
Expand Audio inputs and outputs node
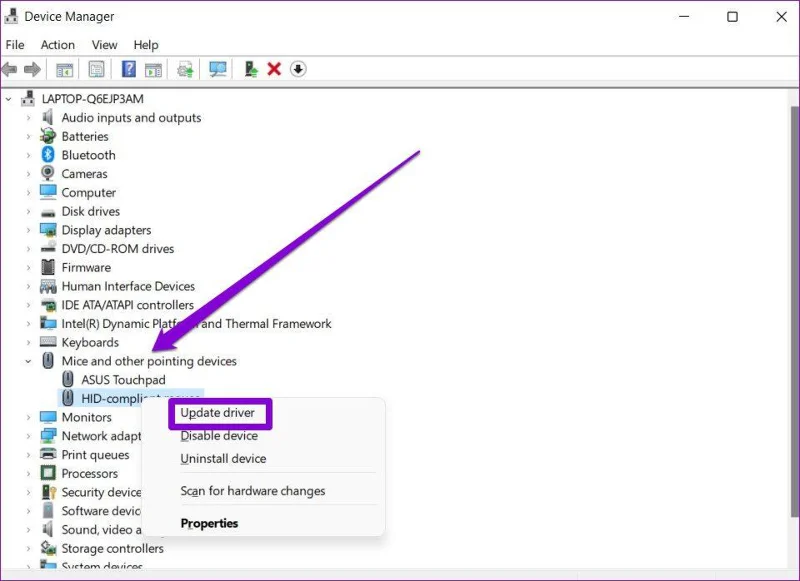(x=29, y=117)
